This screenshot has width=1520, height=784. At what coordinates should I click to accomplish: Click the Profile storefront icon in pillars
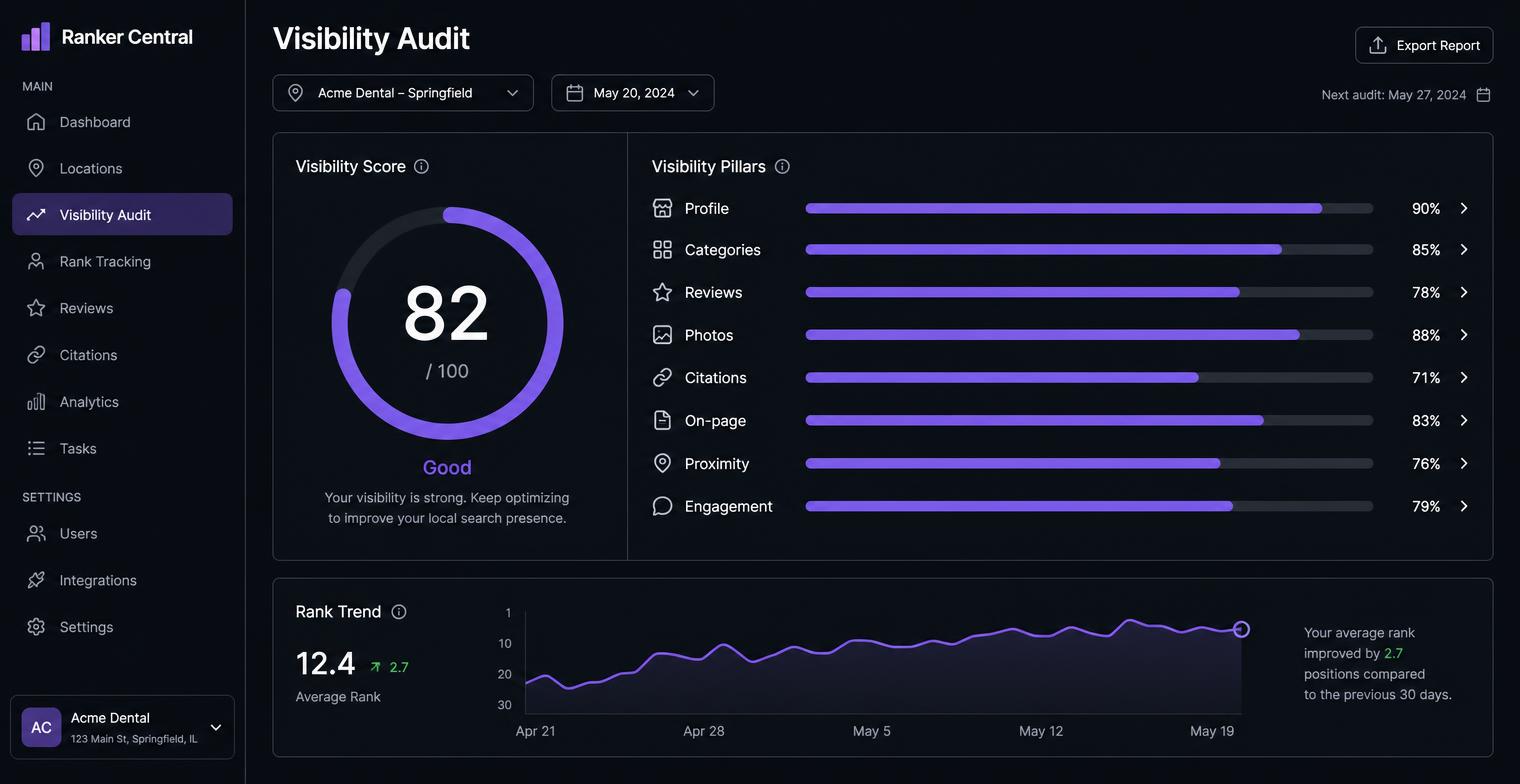pyautogui.click(x=662, y=208)
